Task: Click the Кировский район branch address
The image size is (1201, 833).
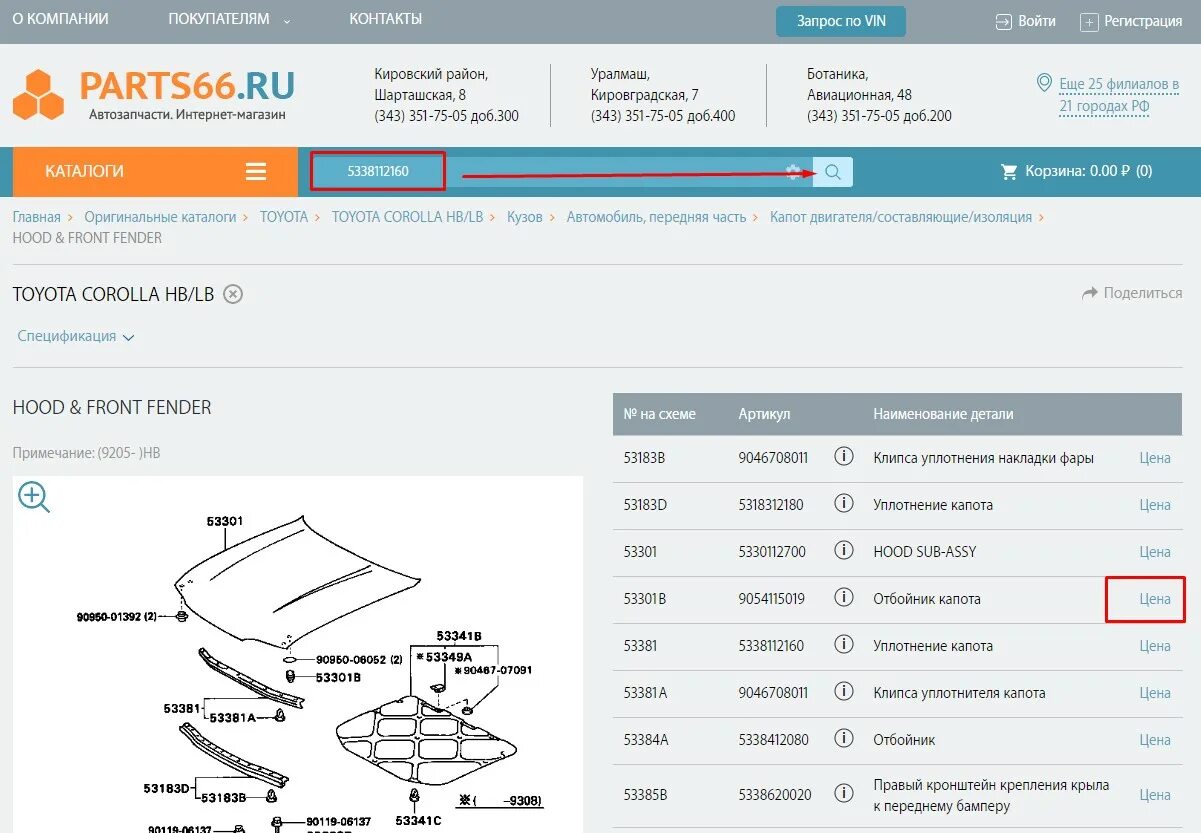Action: [x=447, y=95]
